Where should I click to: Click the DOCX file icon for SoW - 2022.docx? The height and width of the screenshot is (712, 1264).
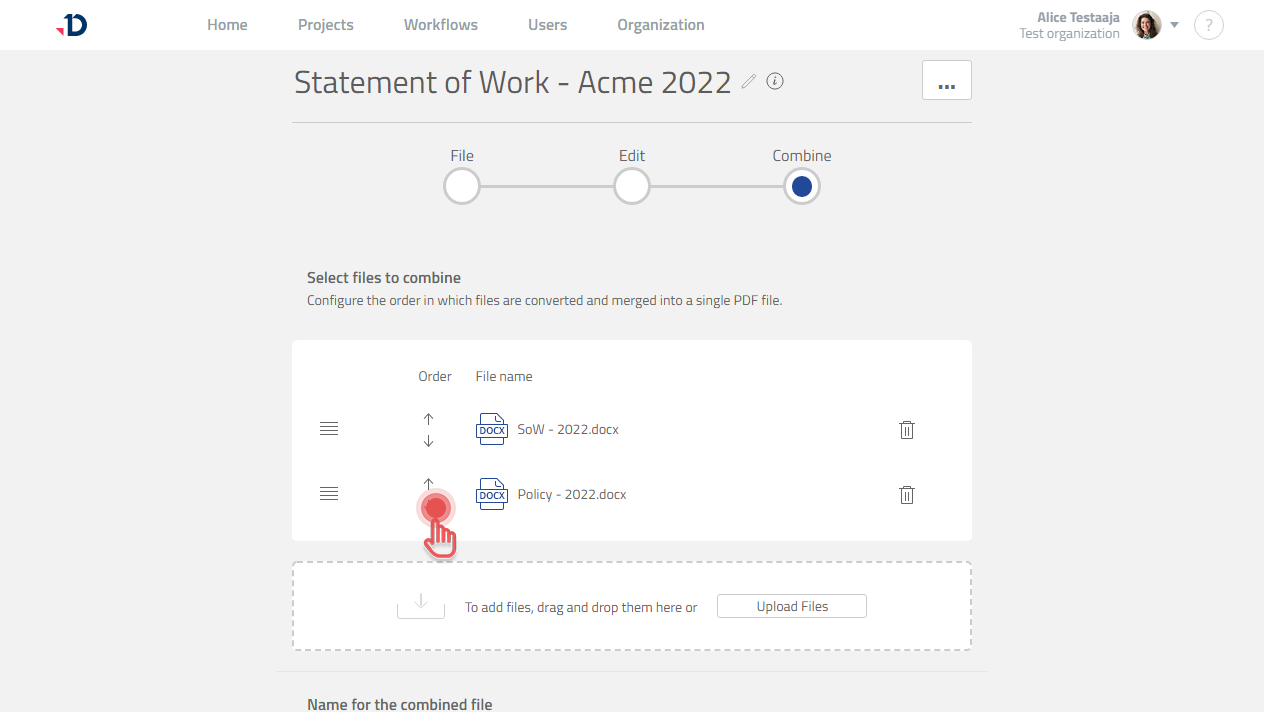click(x=492, y=428)
